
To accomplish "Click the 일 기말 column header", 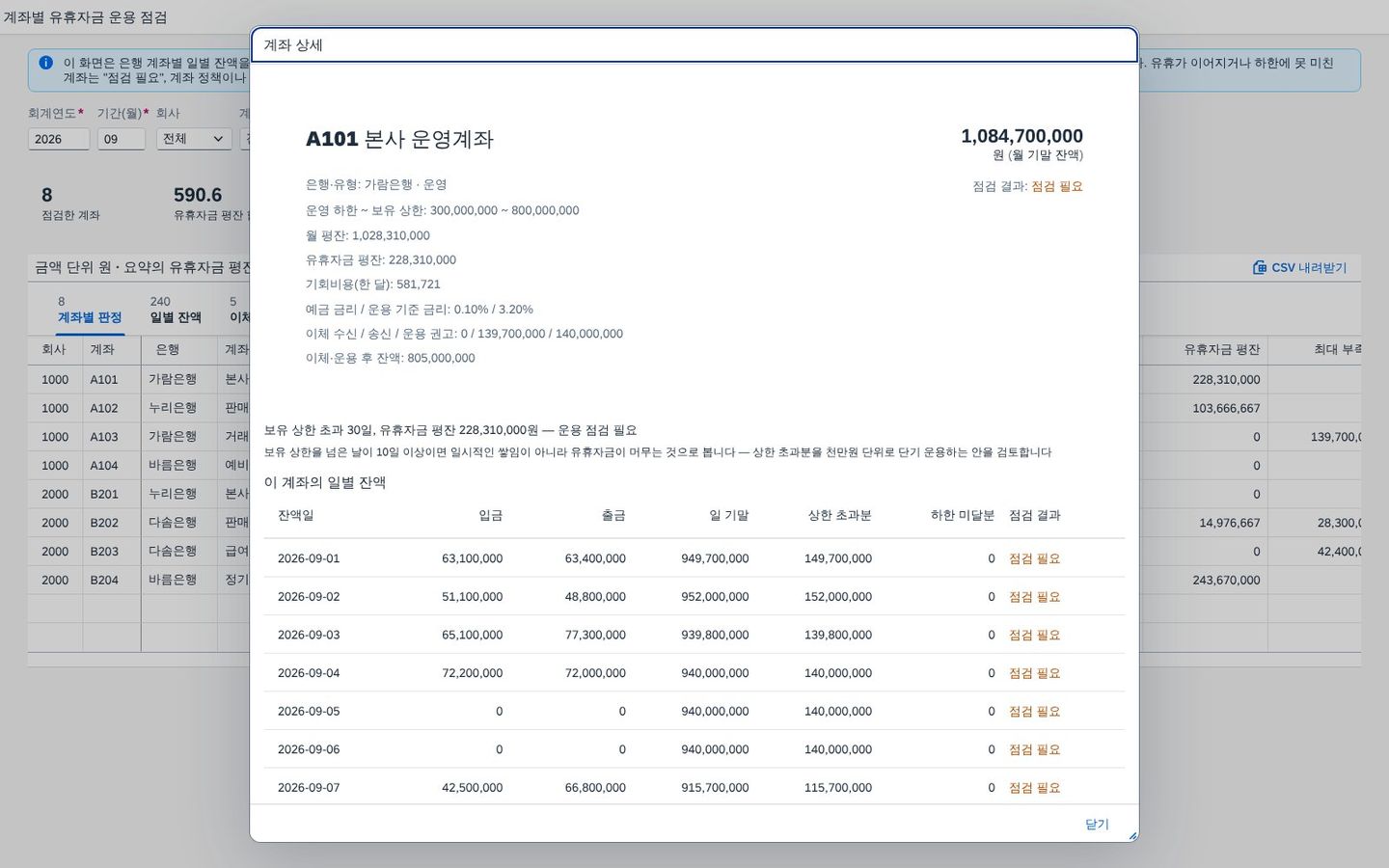I will pyautogui.click(x=729, y=516).
